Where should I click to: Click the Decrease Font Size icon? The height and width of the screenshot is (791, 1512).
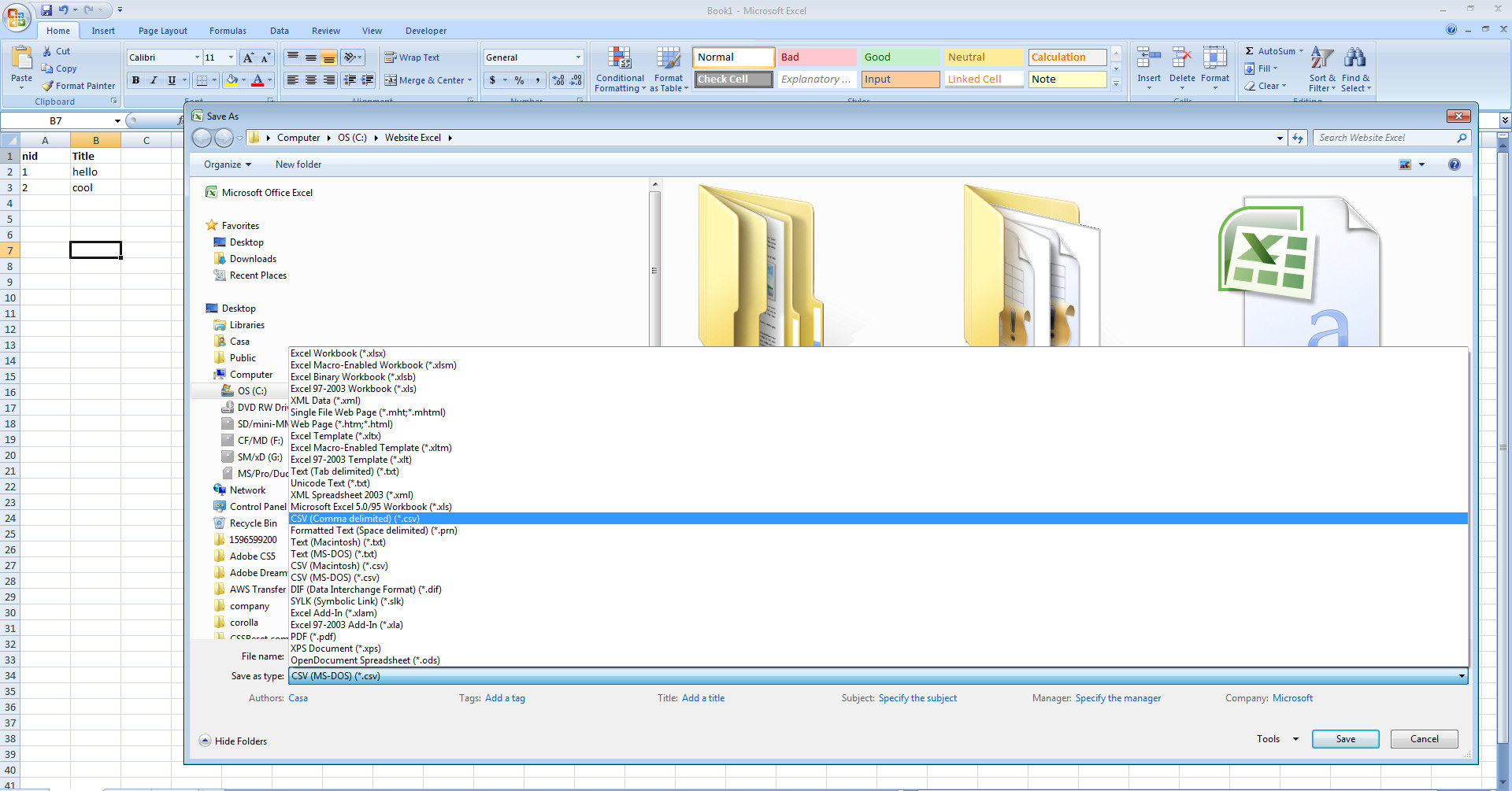click(x=266, y=57)
